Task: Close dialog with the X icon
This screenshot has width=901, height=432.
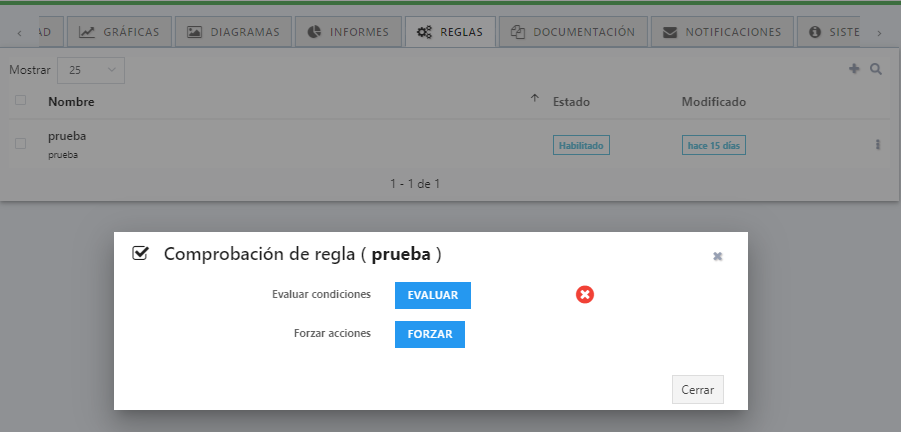Action: coord(717,256)
